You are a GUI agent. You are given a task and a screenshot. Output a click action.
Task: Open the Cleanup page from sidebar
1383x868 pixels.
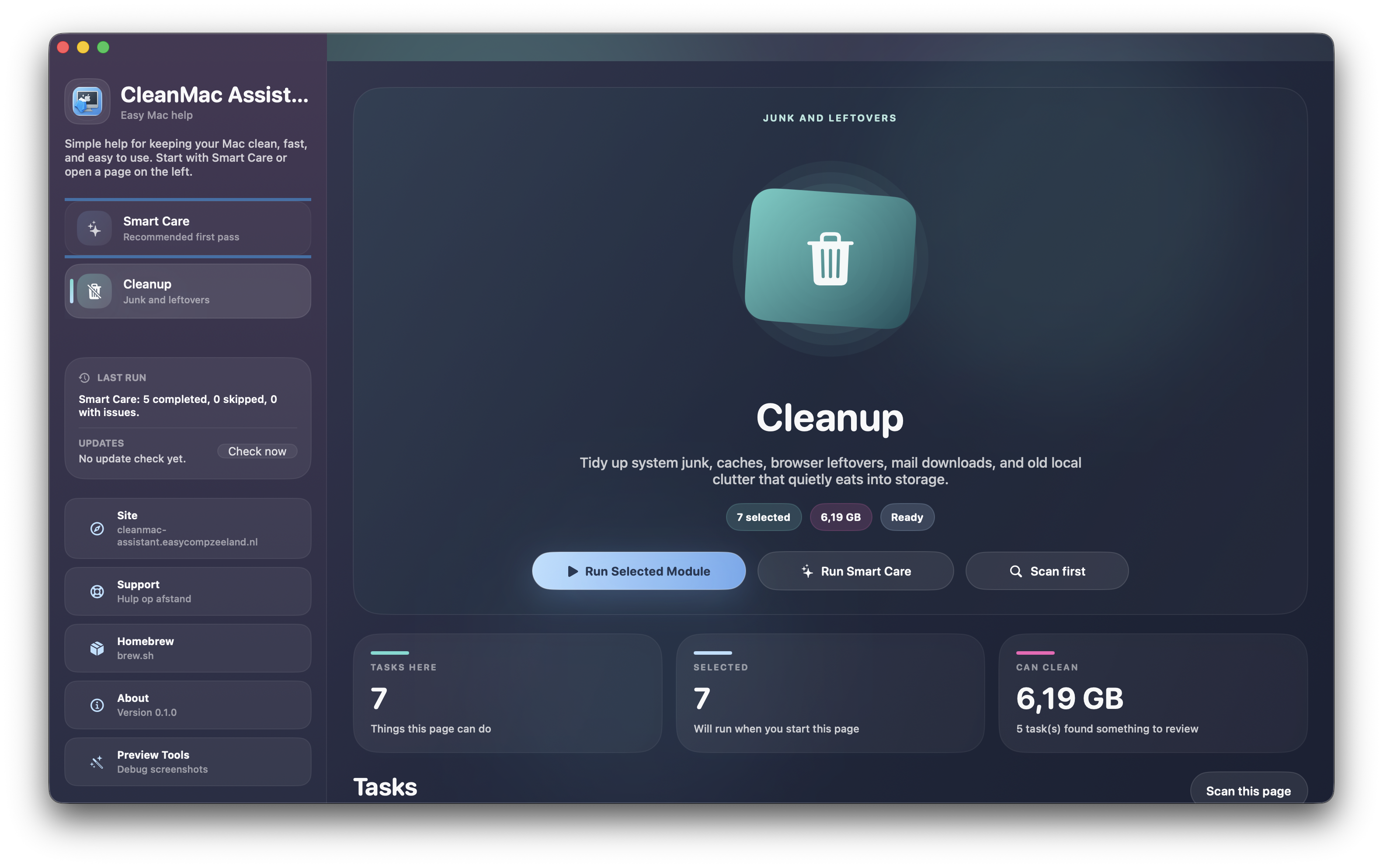pos(188,291)
